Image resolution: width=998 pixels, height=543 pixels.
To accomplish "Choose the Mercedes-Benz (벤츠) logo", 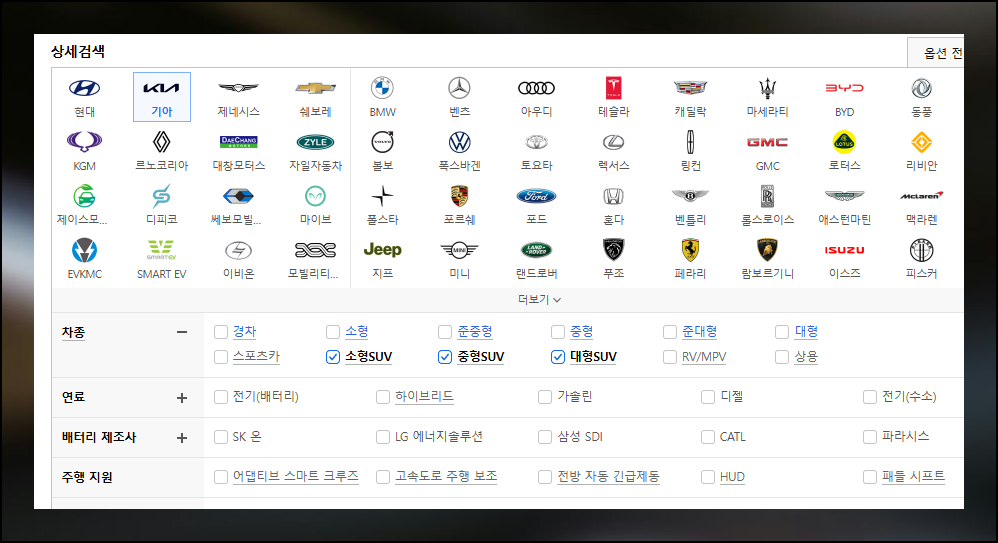I will point(460,88).
